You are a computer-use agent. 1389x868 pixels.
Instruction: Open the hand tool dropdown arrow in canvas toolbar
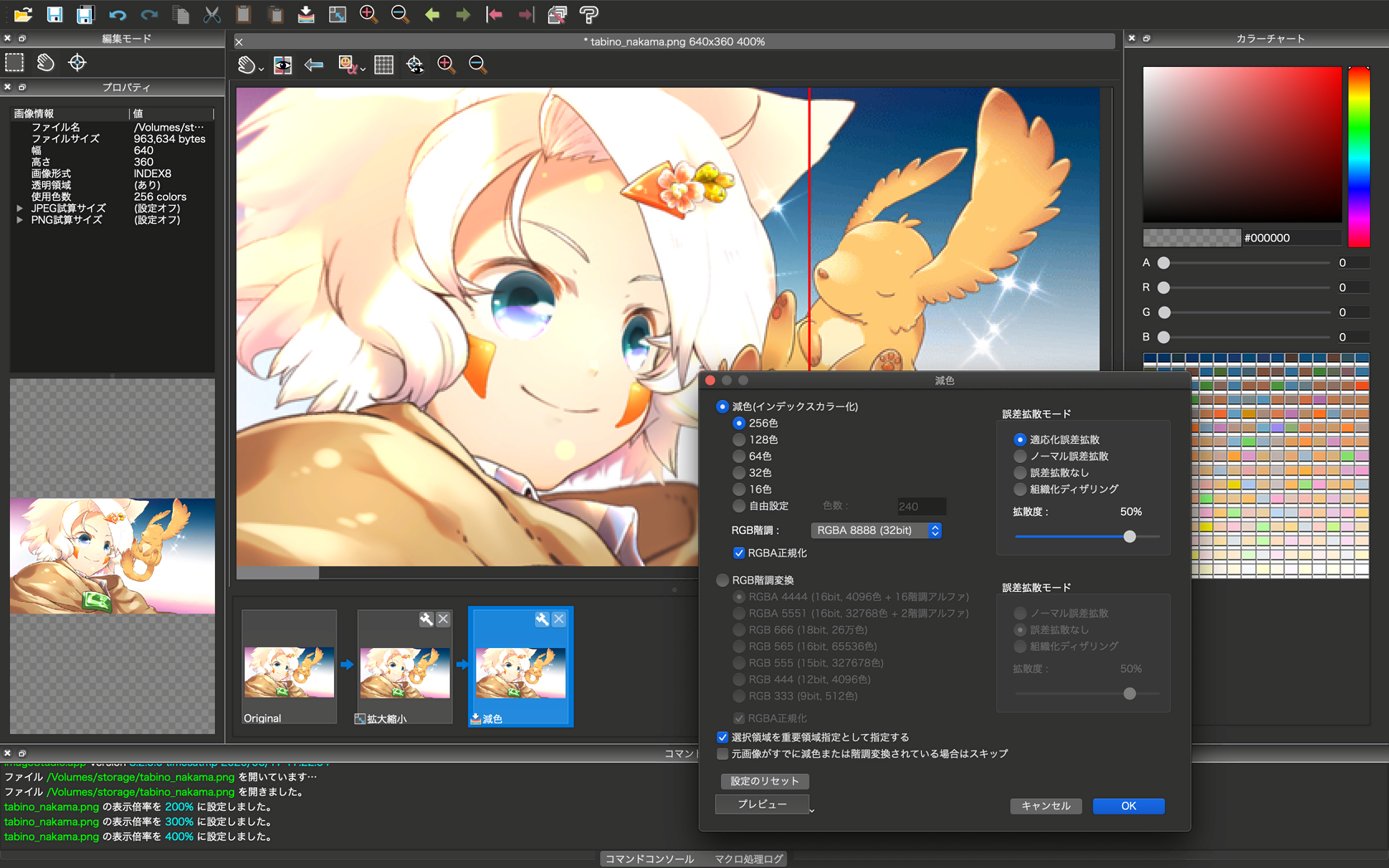coord(261,69)
